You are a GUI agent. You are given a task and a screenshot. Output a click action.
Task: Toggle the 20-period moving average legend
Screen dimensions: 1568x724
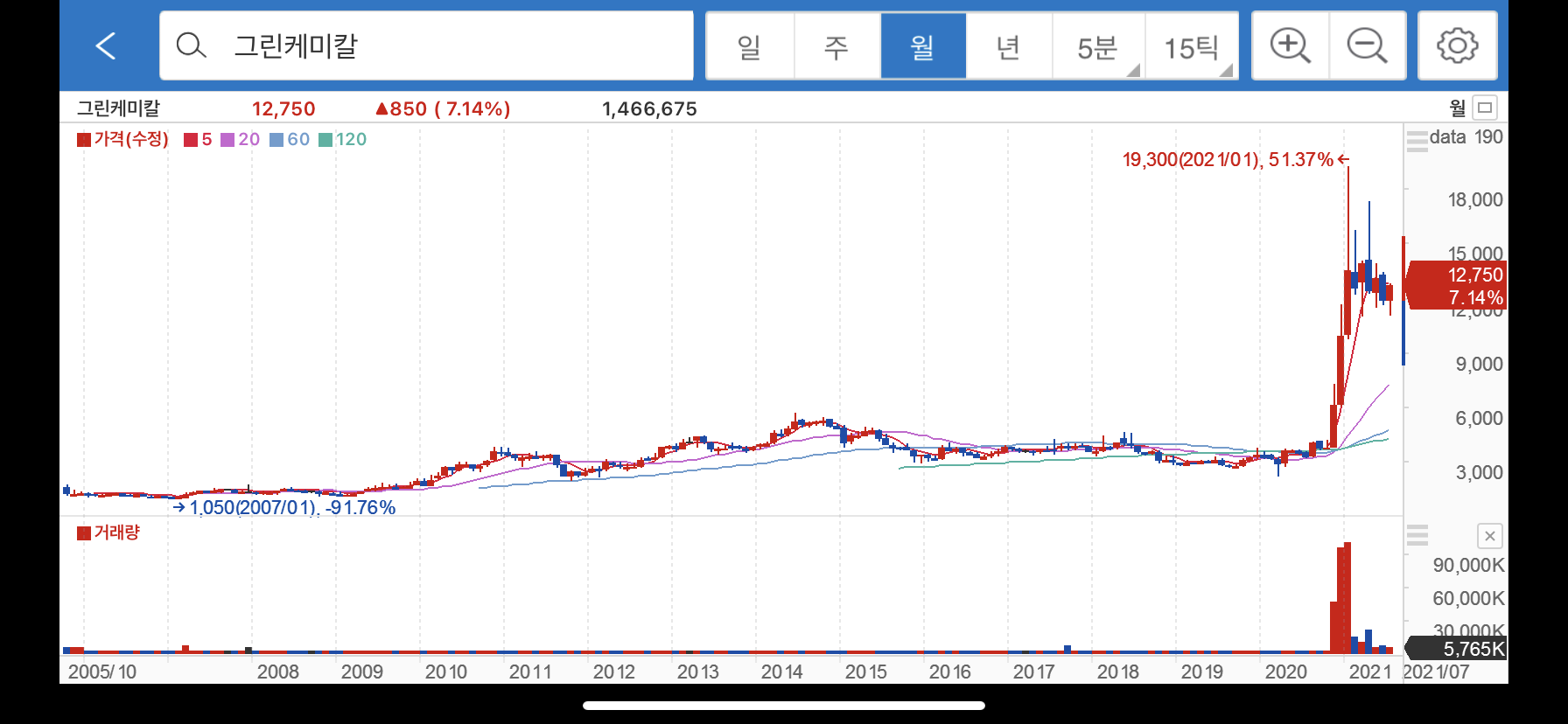240,139
